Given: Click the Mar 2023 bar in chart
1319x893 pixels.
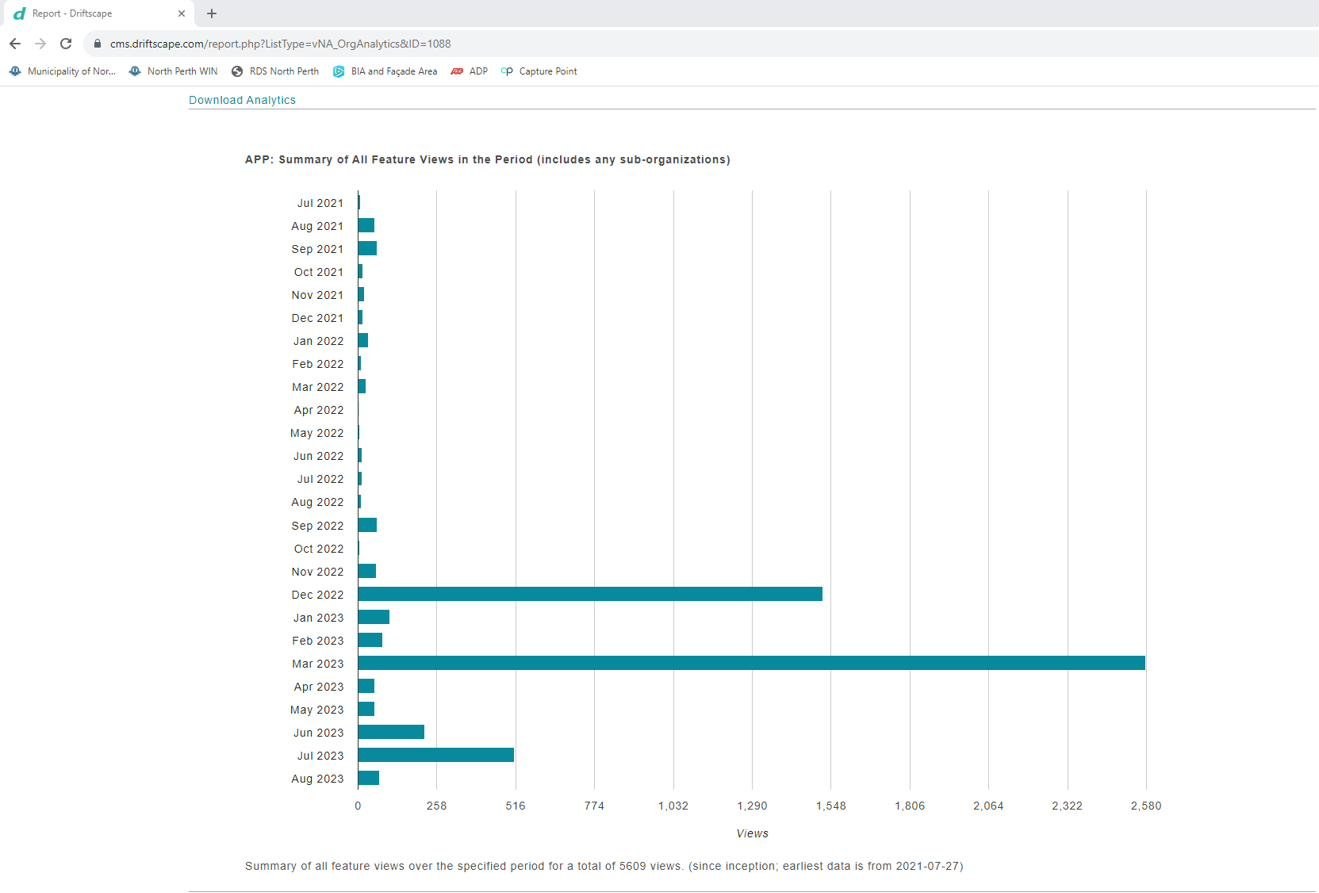Looking at the screenshot, I should [751, 663].
